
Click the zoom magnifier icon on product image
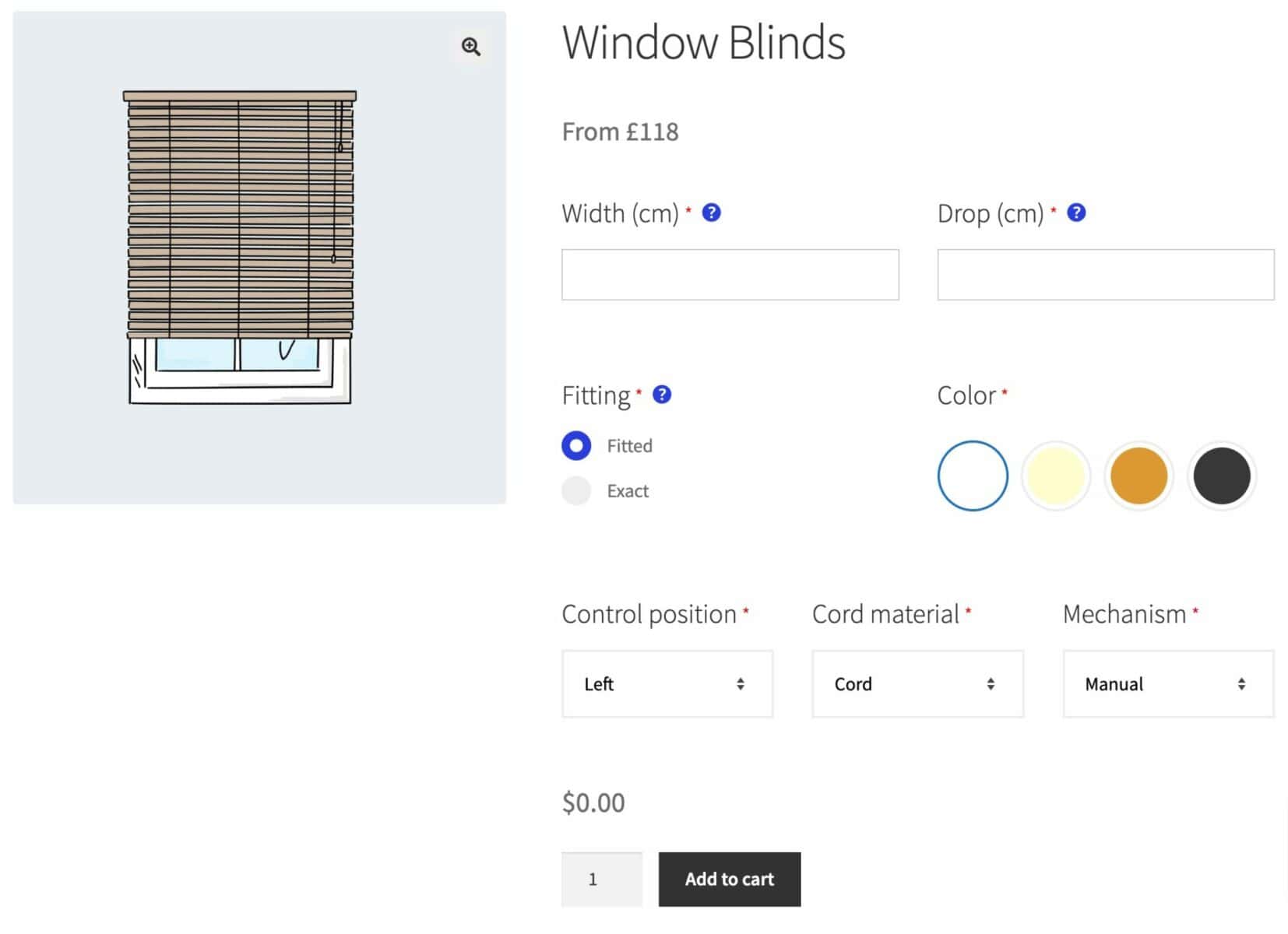pyautogui.click(x=470, y=47)
